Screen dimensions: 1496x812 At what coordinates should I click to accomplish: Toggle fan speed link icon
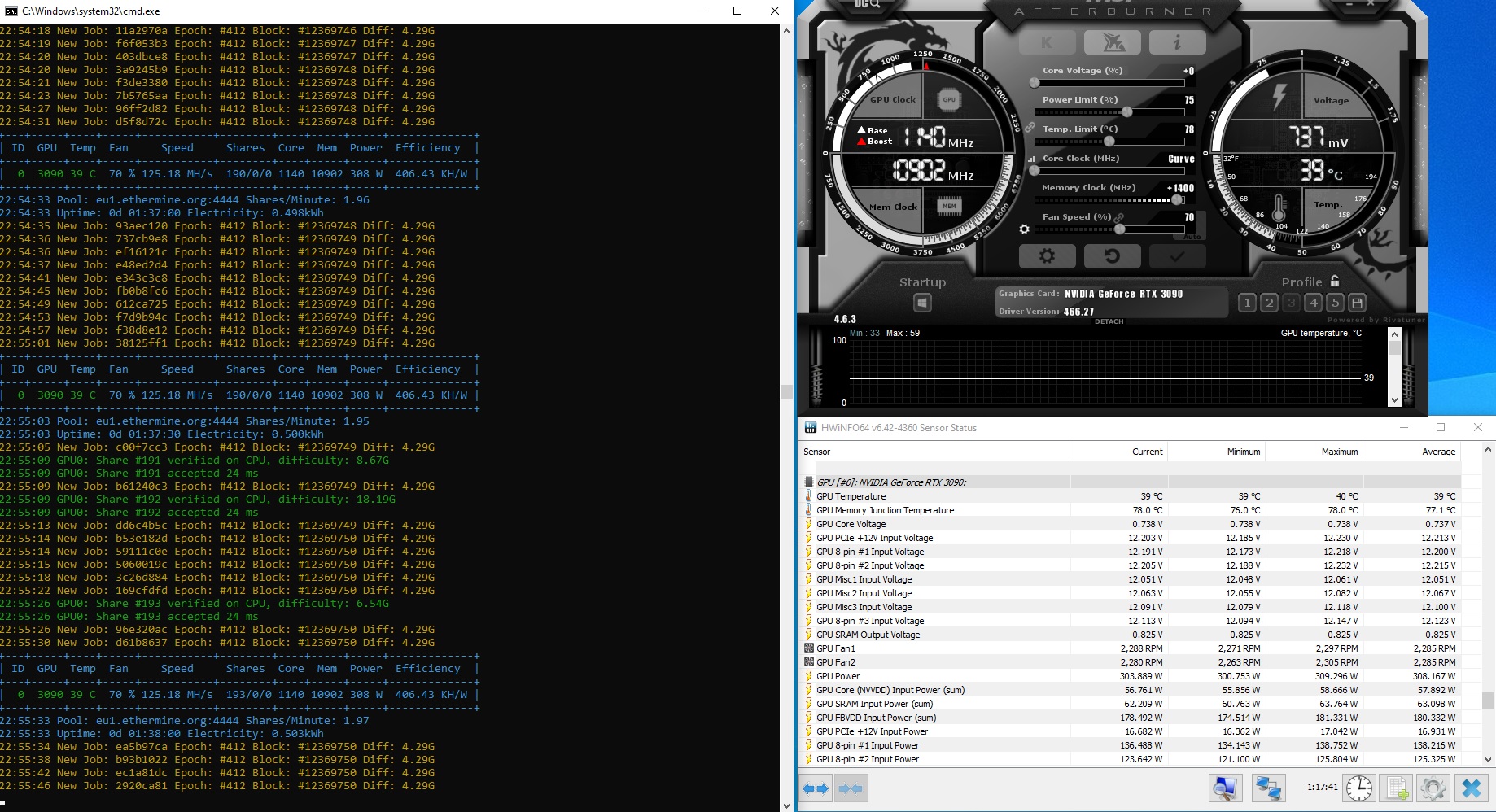pos(1119,217)
